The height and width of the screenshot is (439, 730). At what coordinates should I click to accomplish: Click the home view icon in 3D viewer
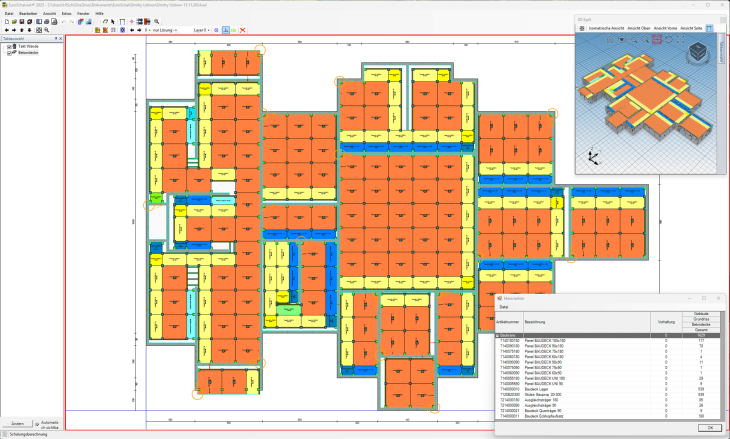[x=610, y=39]
